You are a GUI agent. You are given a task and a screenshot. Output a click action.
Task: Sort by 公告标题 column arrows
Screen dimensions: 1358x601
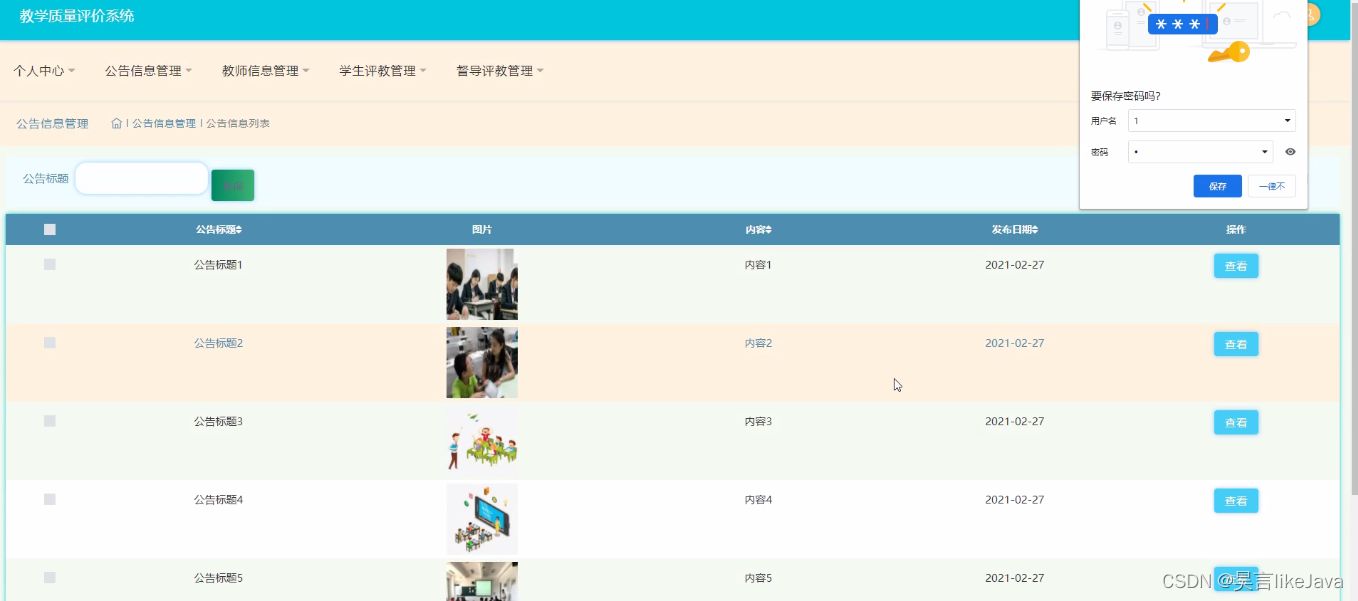pos(239,230)
